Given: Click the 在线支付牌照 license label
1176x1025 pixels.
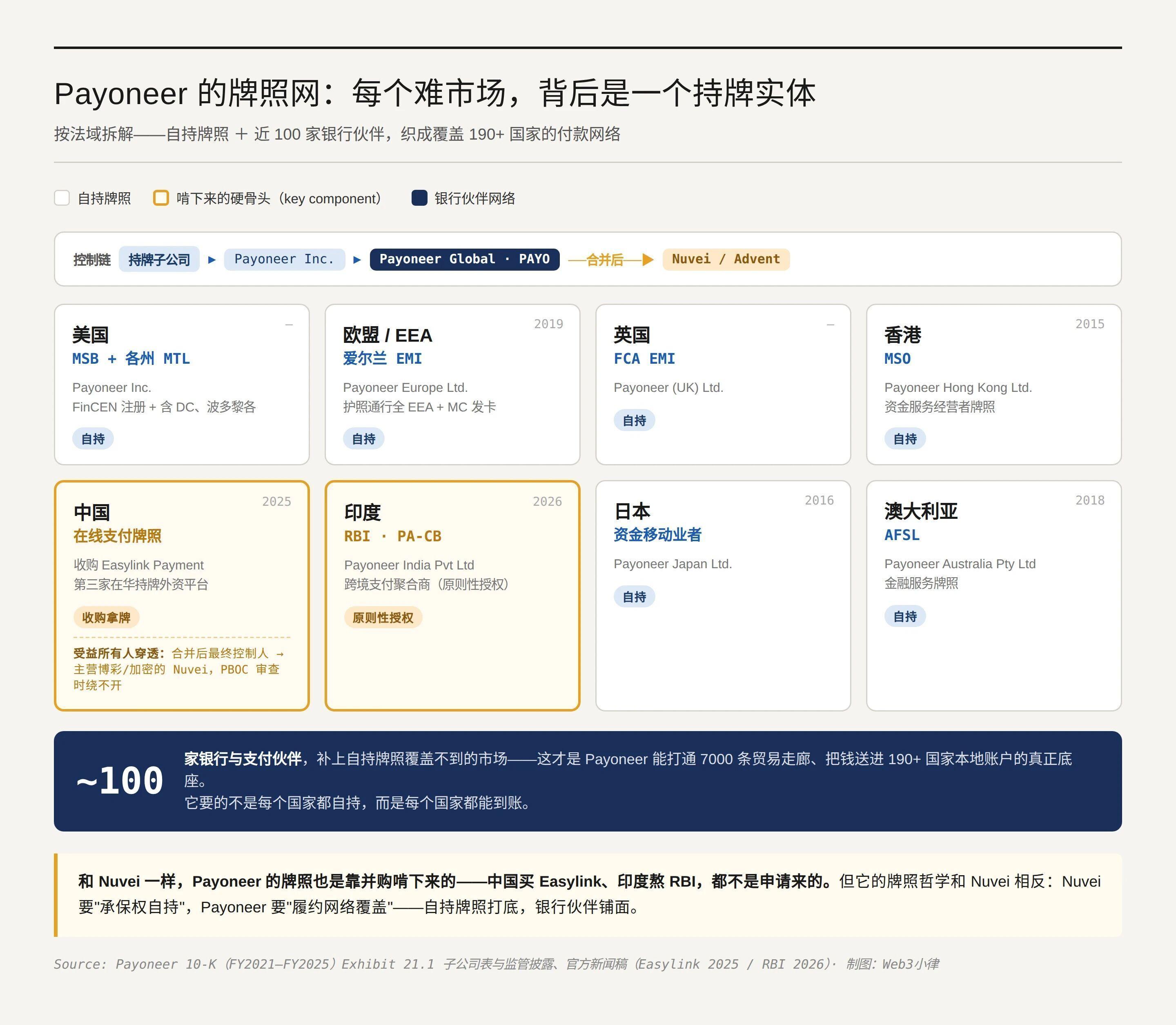Looking at the screenshot, I should pyautogui.click(x=117, y=536).
